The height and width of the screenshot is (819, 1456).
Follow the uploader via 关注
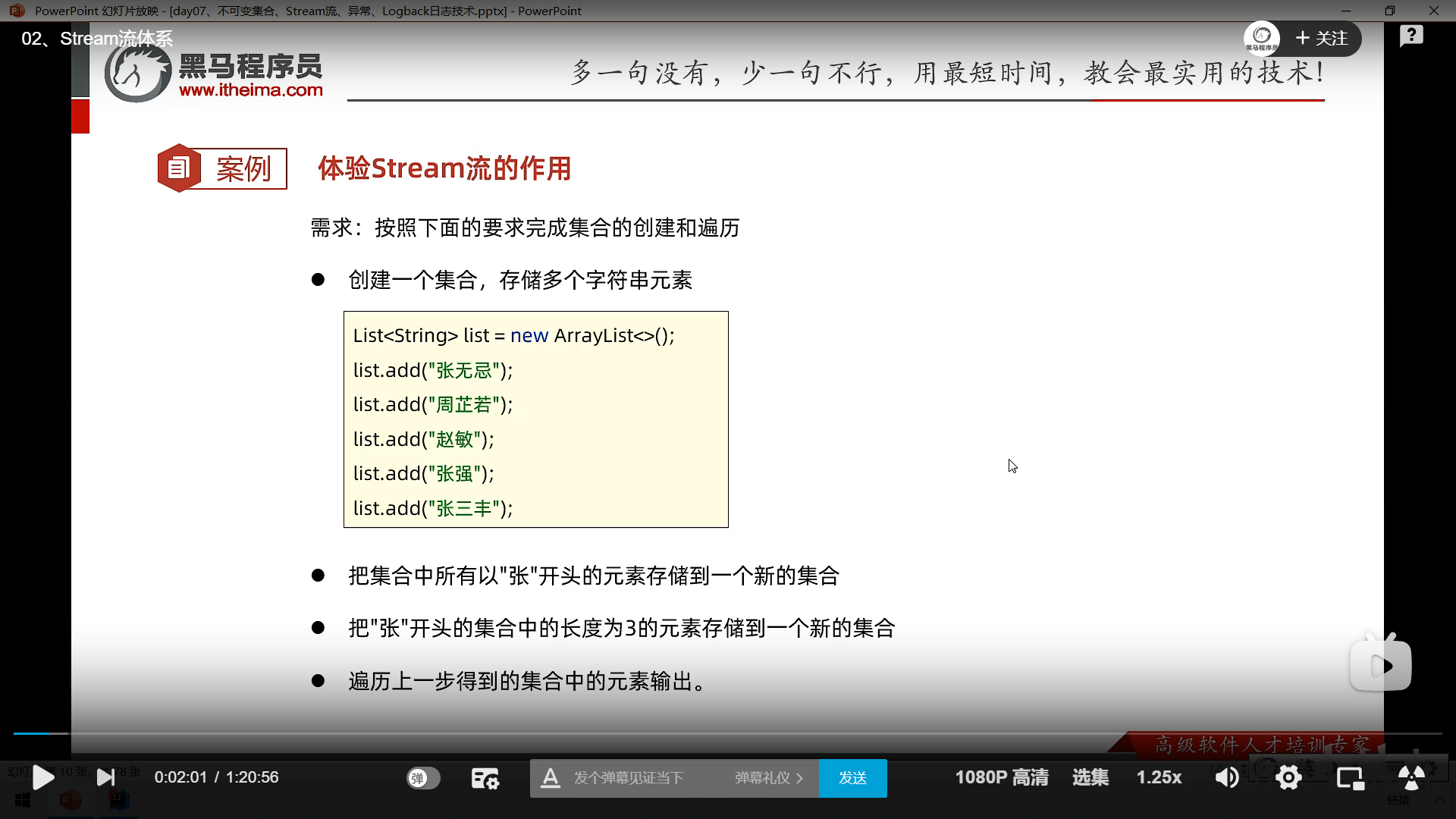(x=1322, y=39)
